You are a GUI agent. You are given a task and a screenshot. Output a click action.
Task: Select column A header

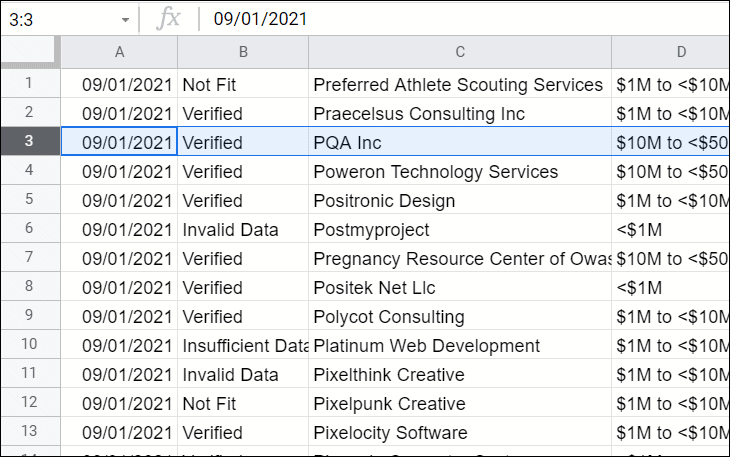119,52
